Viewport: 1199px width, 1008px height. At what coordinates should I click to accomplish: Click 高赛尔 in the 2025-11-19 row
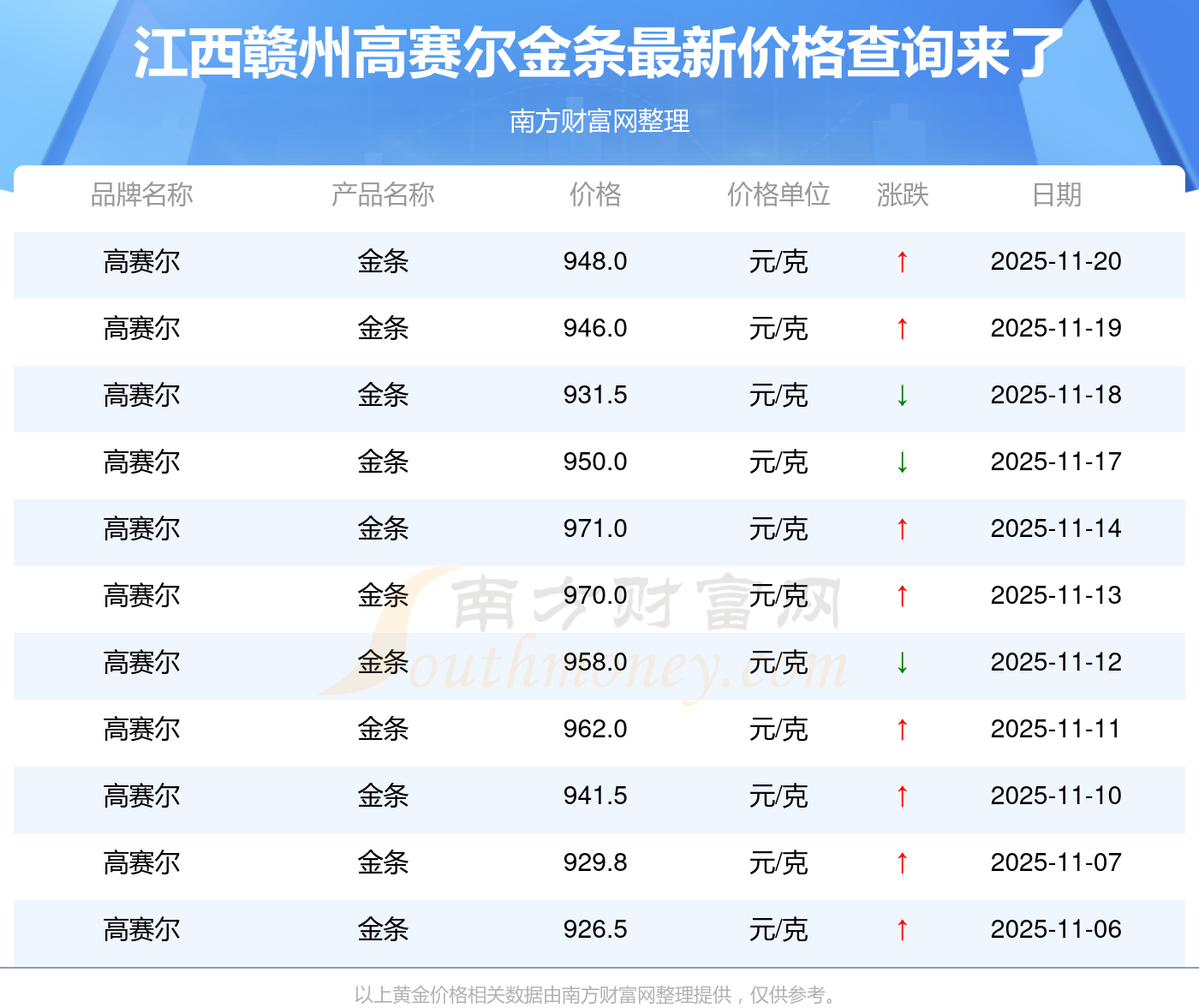pyautogui.click(x=142, y=328)
